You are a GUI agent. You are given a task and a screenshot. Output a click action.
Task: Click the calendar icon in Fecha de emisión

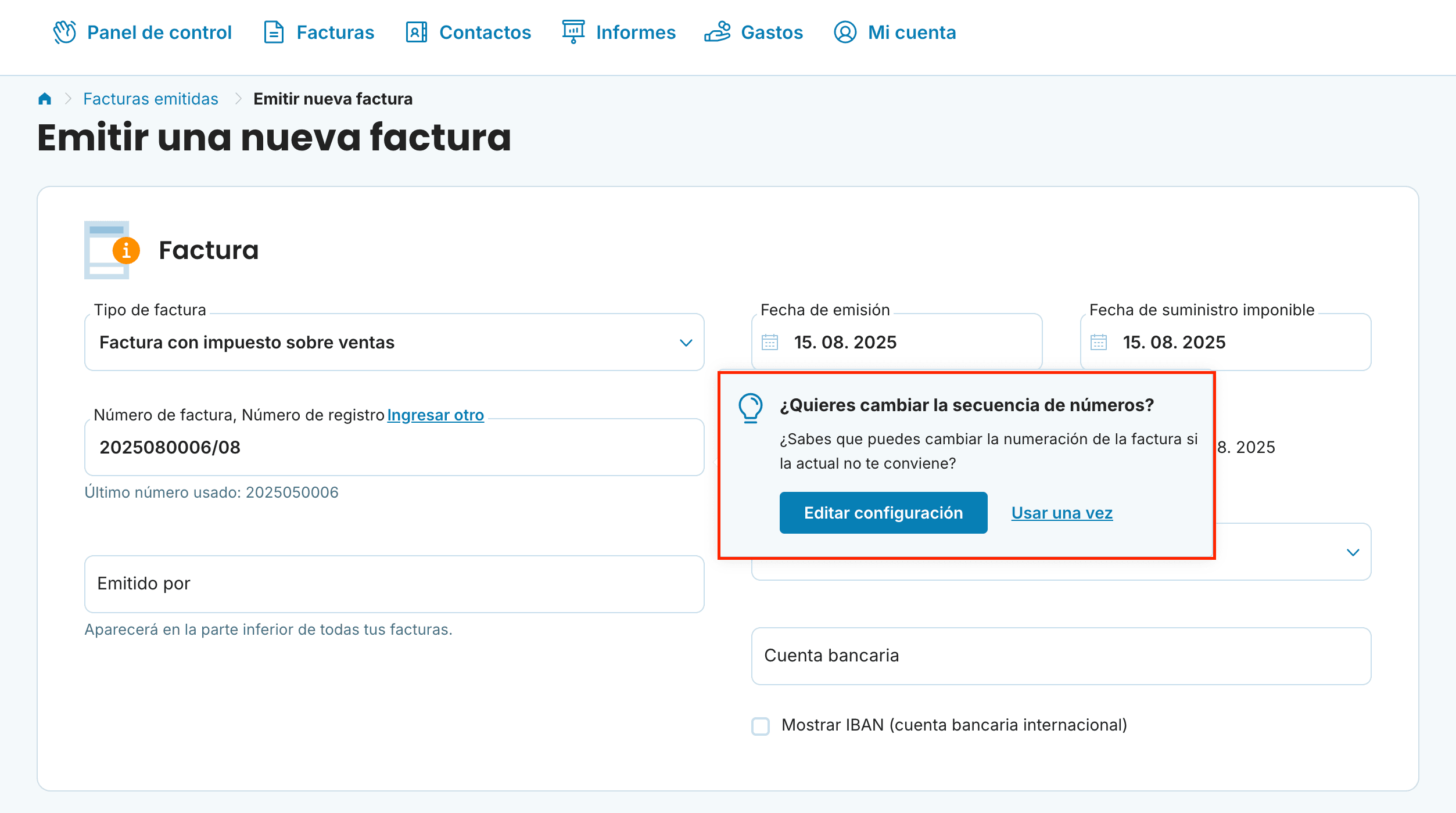(x=770, y=342)
